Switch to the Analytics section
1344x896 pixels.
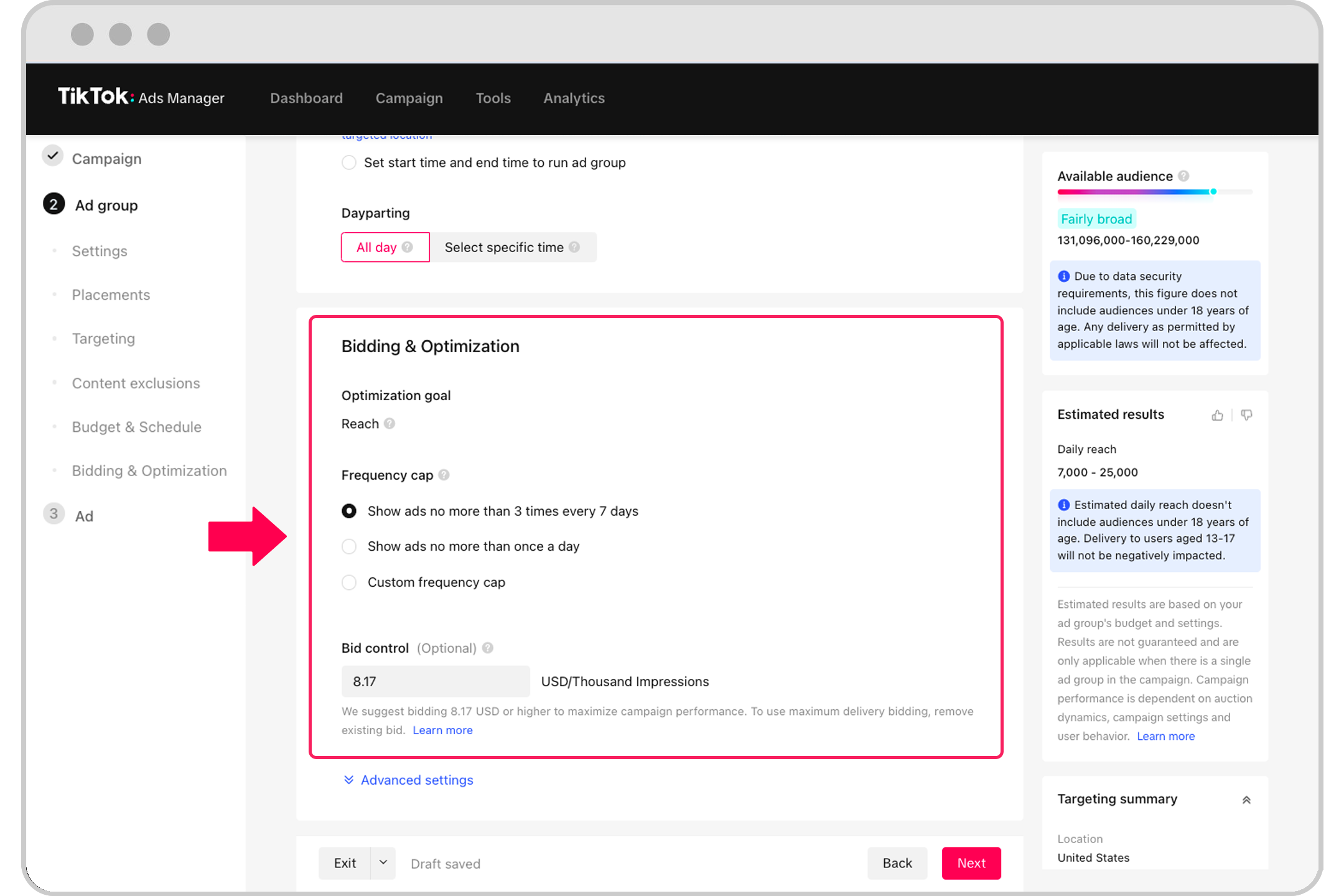[x=574, y=98]
